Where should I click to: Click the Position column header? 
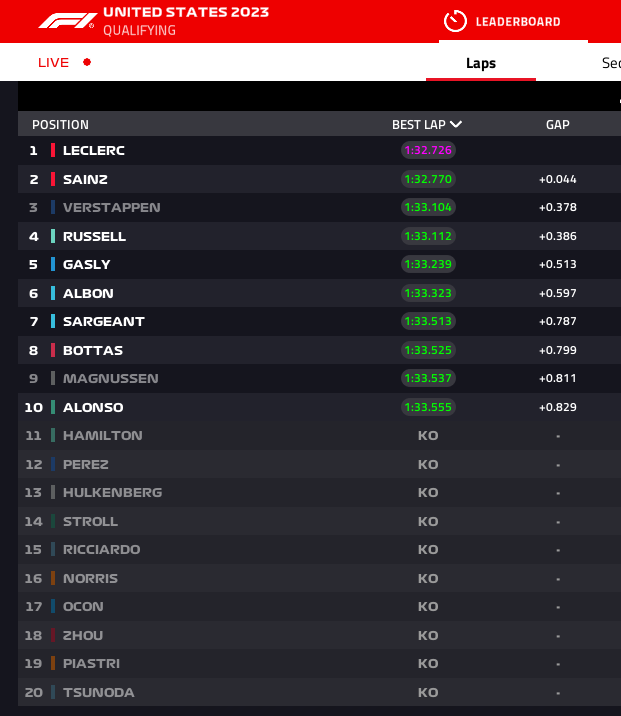(60, 125)
